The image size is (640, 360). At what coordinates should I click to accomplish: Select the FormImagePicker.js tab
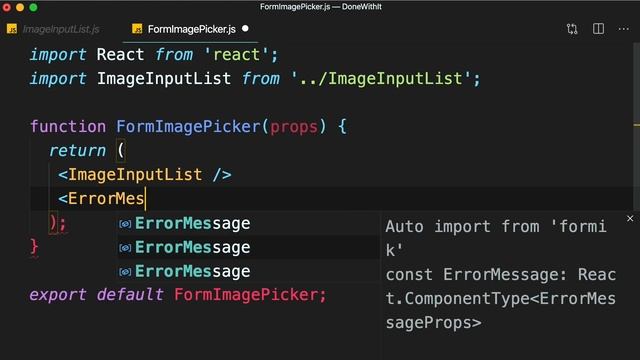(190, 29)
